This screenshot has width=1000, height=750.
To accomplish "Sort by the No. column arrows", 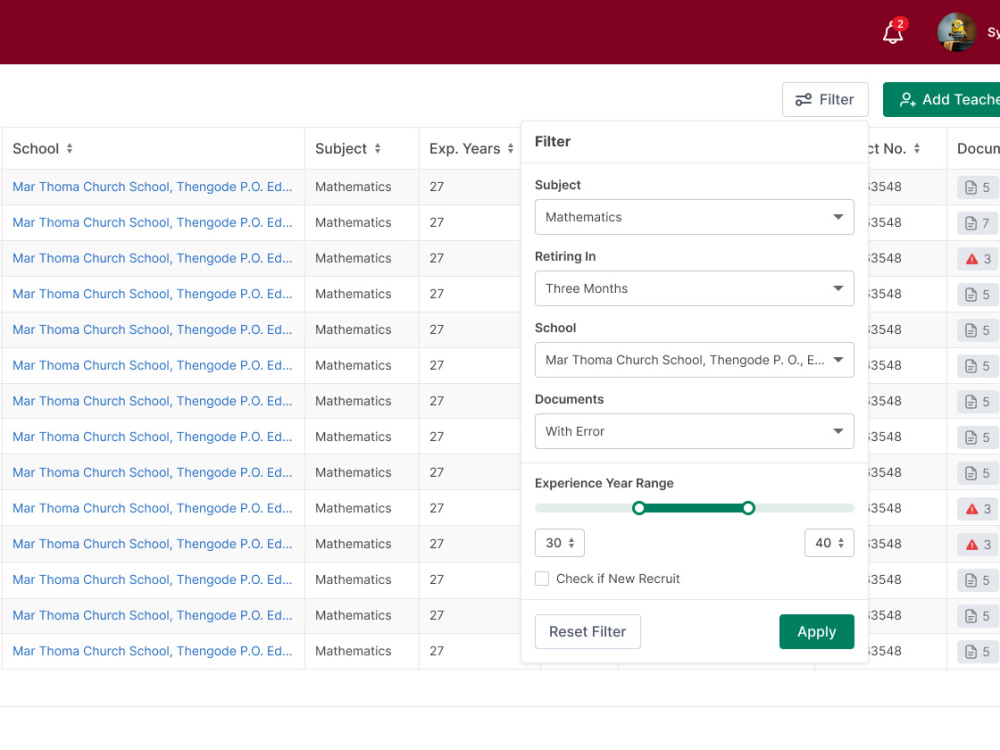I will tap(916, 149).
